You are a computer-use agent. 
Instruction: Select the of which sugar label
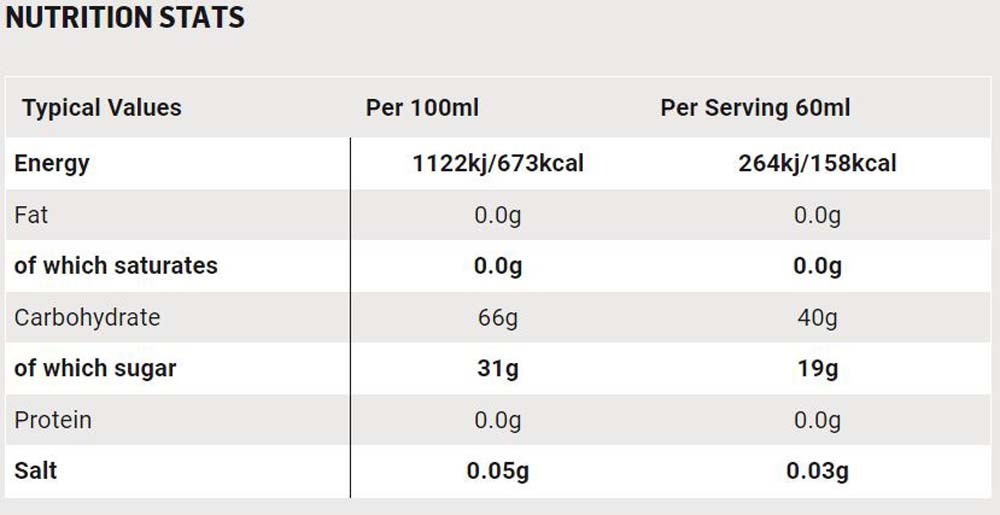point(95,368)
